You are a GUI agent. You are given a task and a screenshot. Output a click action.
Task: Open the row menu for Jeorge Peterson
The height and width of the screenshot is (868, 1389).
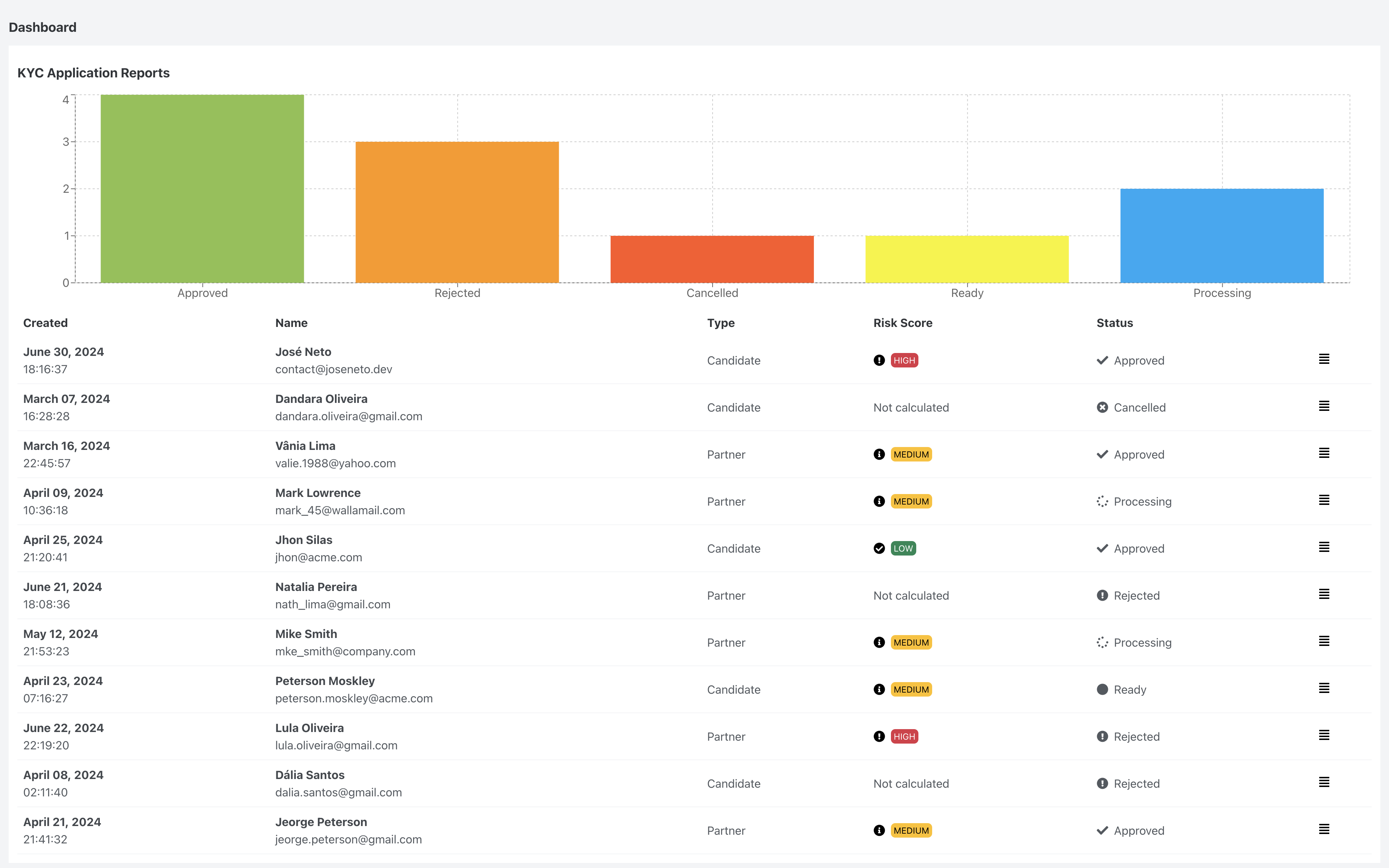click(x=1324, y=830)
